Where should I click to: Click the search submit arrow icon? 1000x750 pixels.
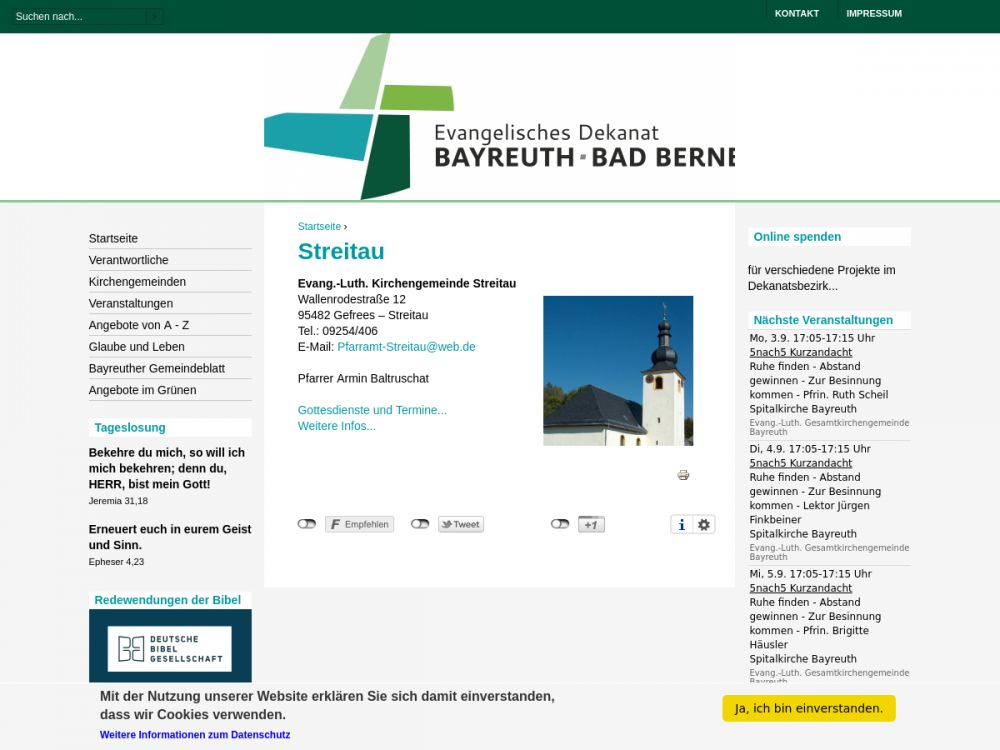[x=154, y=16]
